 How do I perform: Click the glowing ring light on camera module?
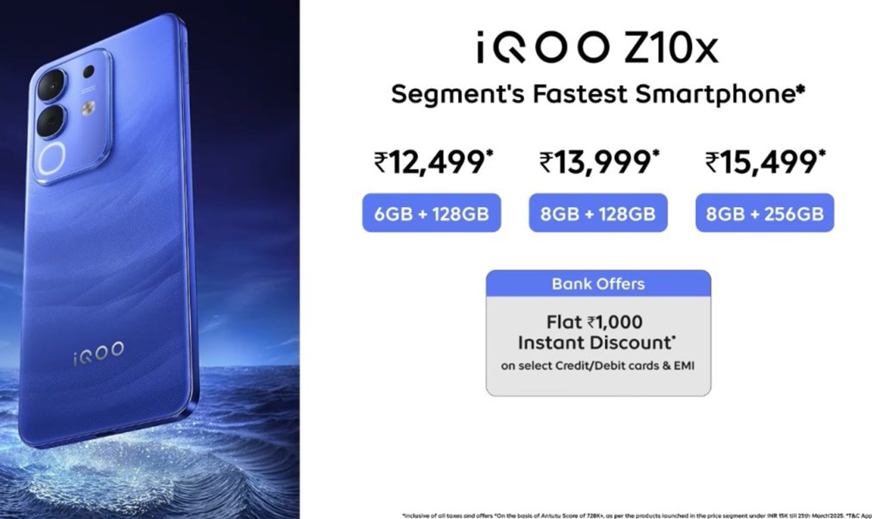click(52, 159)
